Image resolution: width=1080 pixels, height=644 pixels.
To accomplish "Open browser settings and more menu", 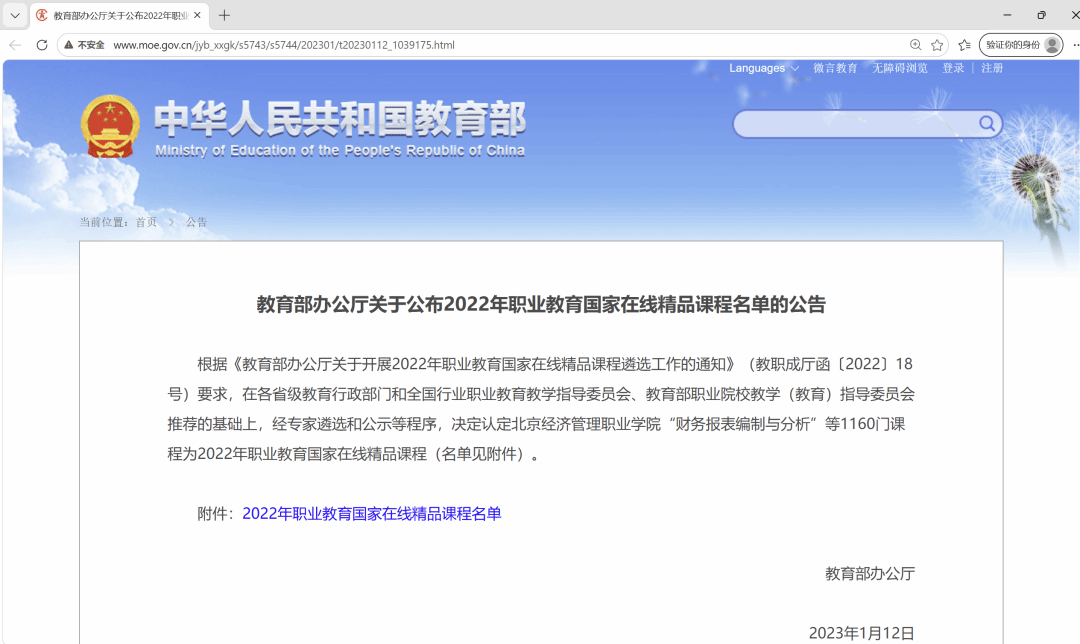I will pos(1075,45).
